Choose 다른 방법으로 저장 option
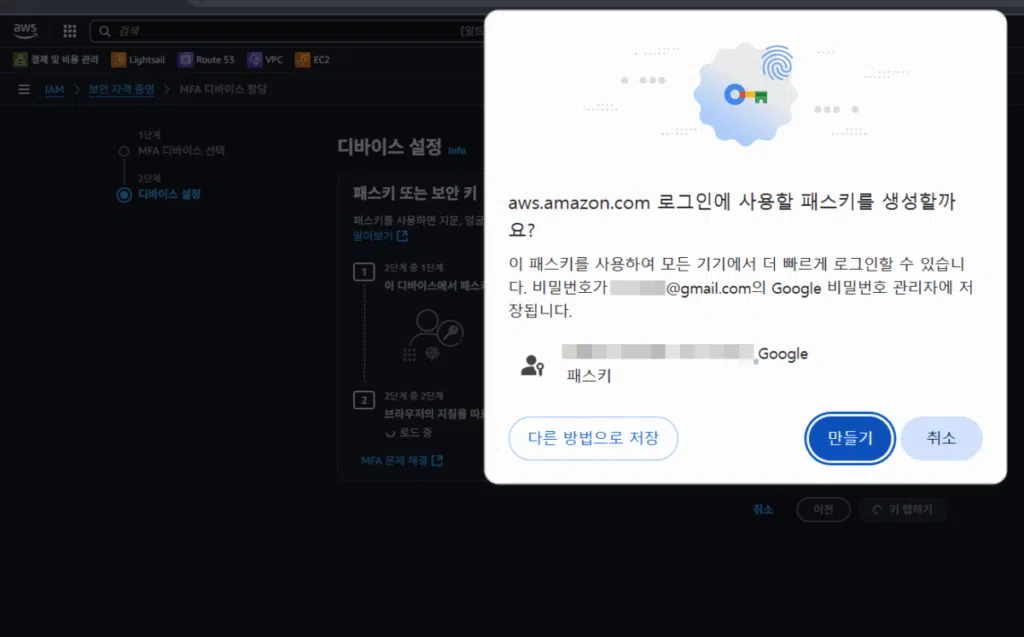Viewport: 1024px width, 637px height. 593,438
